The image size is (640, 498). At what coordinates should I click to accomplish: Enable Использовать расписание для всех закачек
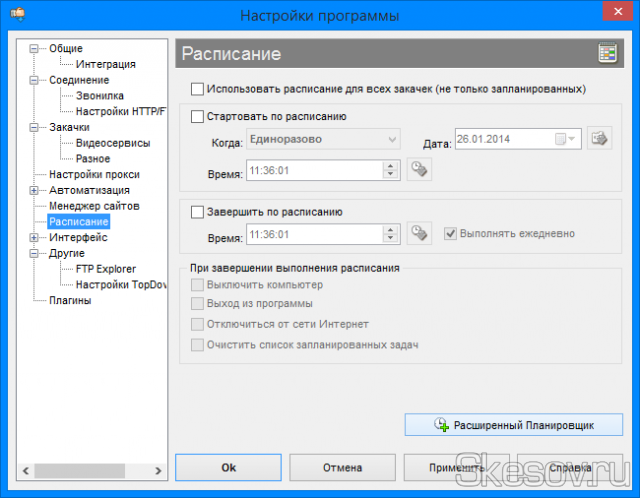pos(197,89)
